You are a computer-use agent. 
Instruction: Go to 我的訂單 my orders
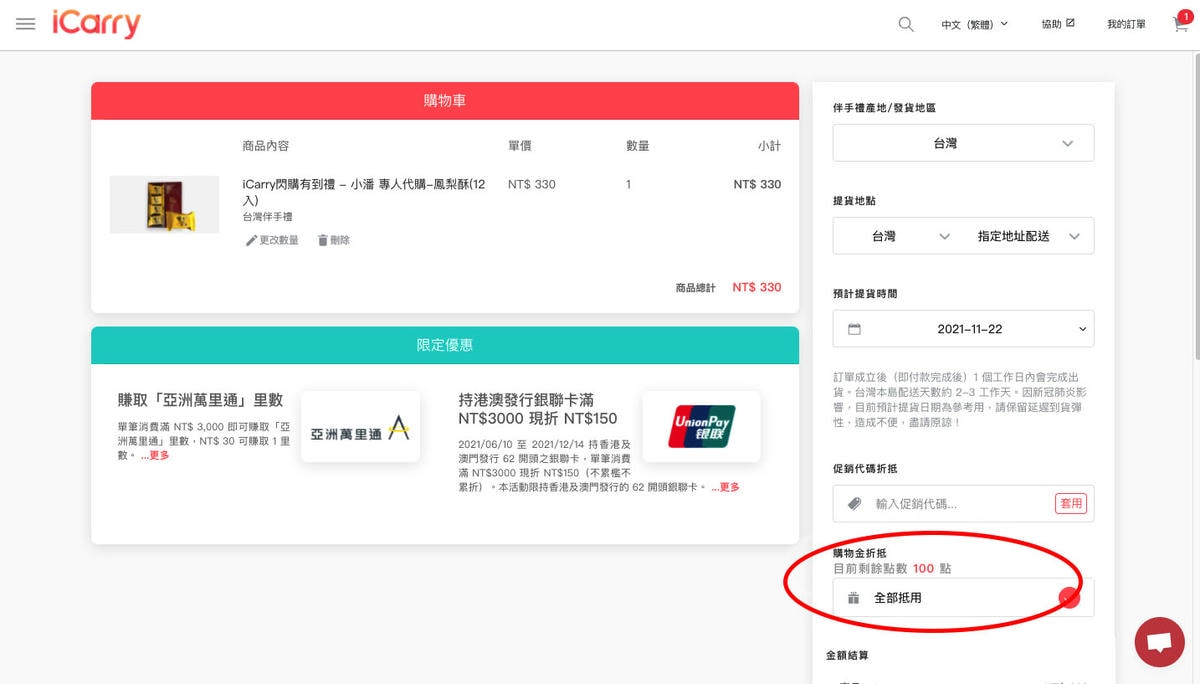coord(1126,24)
